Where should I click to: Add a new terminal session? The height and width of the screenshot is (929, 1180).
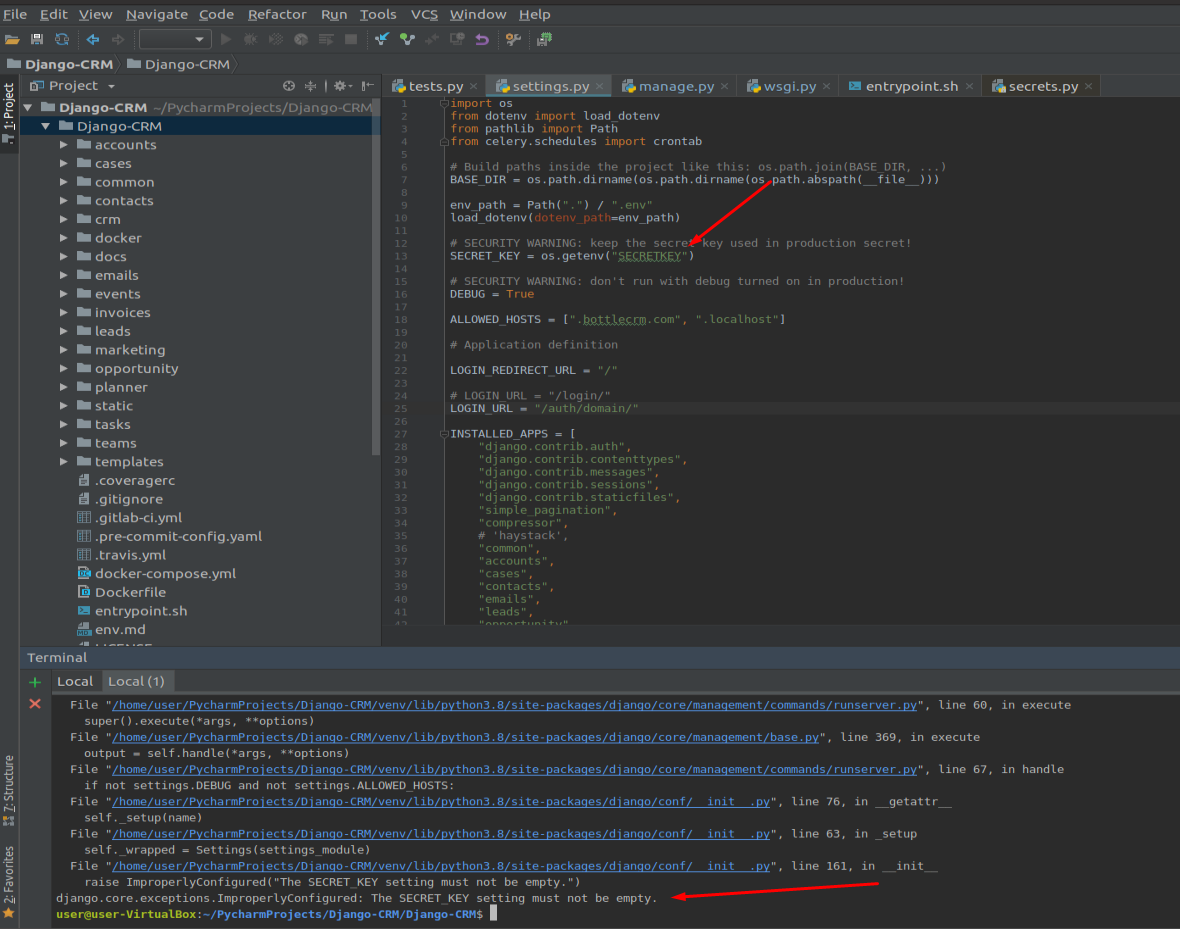click(x=35, y=682)
